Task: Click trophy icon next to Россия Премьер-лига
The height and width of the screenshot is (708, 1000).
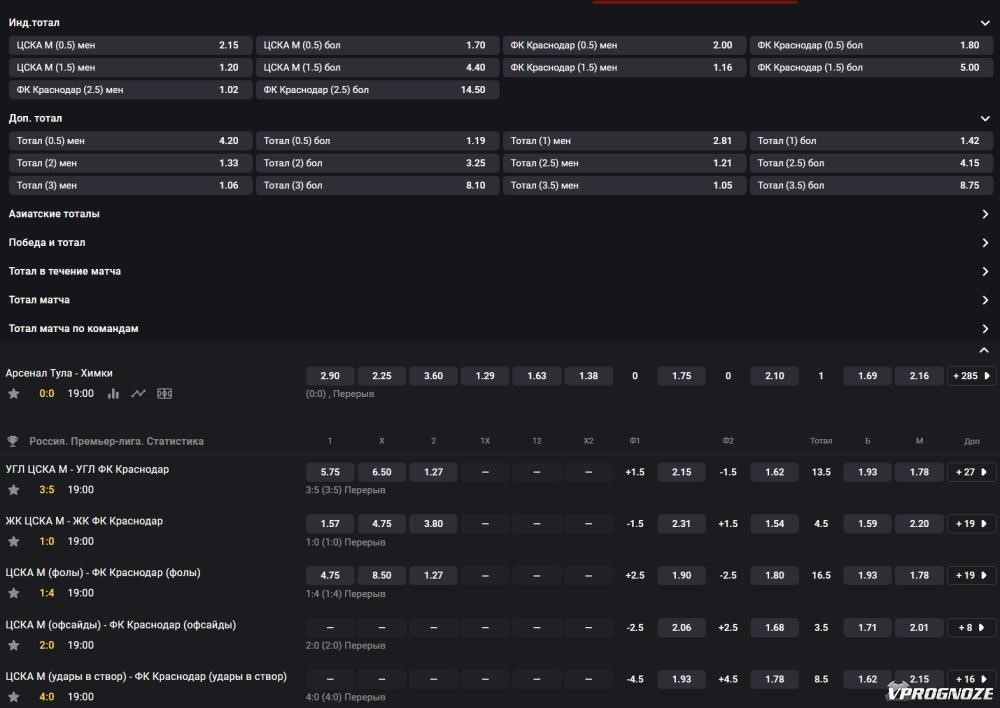Action: pyautogui.click(x=13, y=441)
